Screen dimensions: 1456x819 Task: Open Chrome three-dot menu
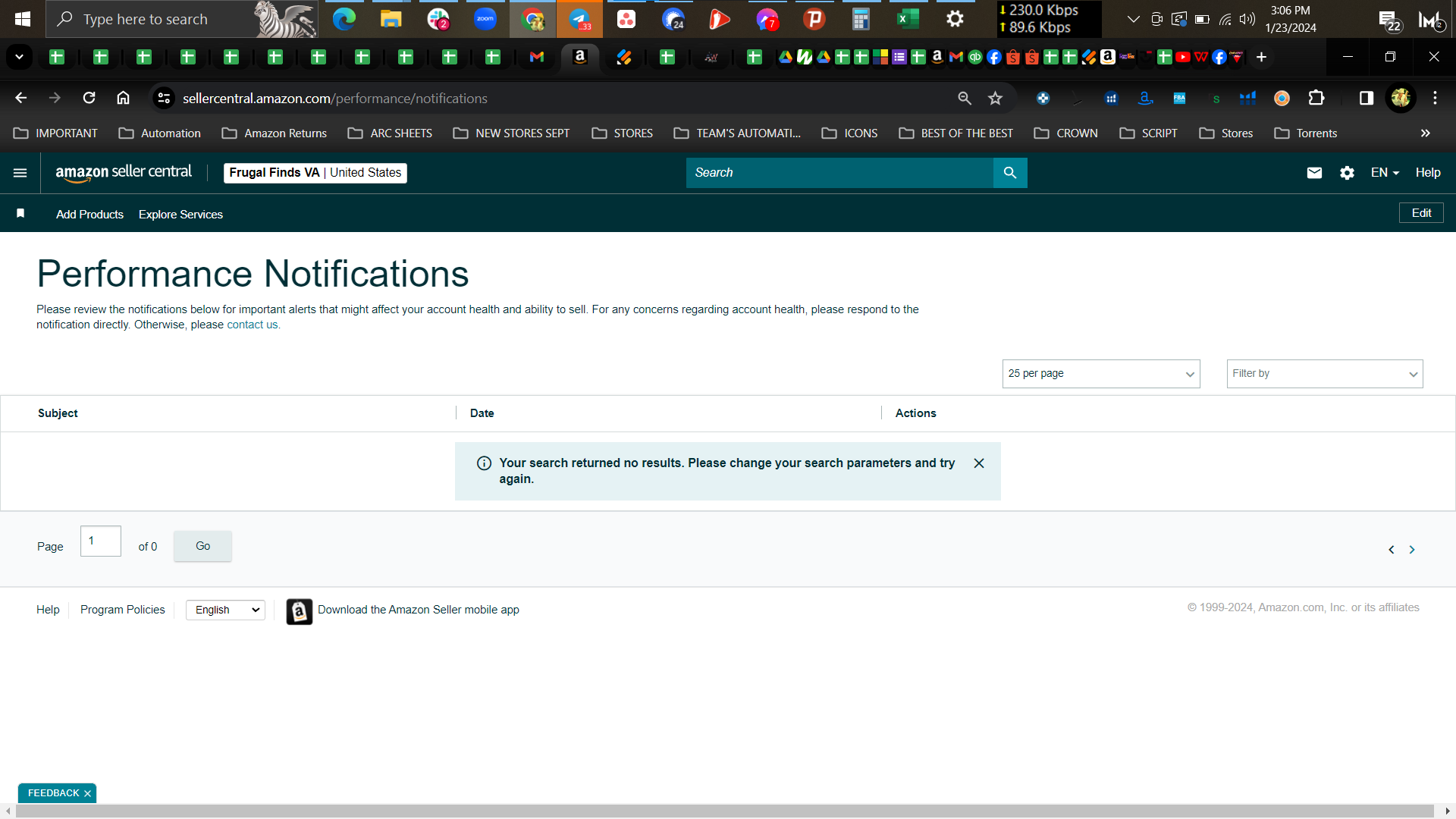(1435, 98)
